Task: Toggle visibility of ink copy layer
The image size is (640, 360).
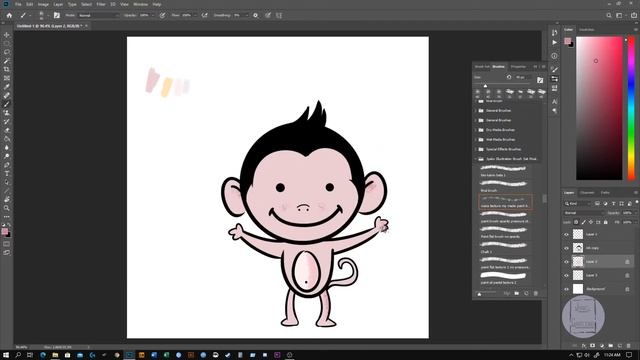Action: pyautogui.click(x=566, y=248)
